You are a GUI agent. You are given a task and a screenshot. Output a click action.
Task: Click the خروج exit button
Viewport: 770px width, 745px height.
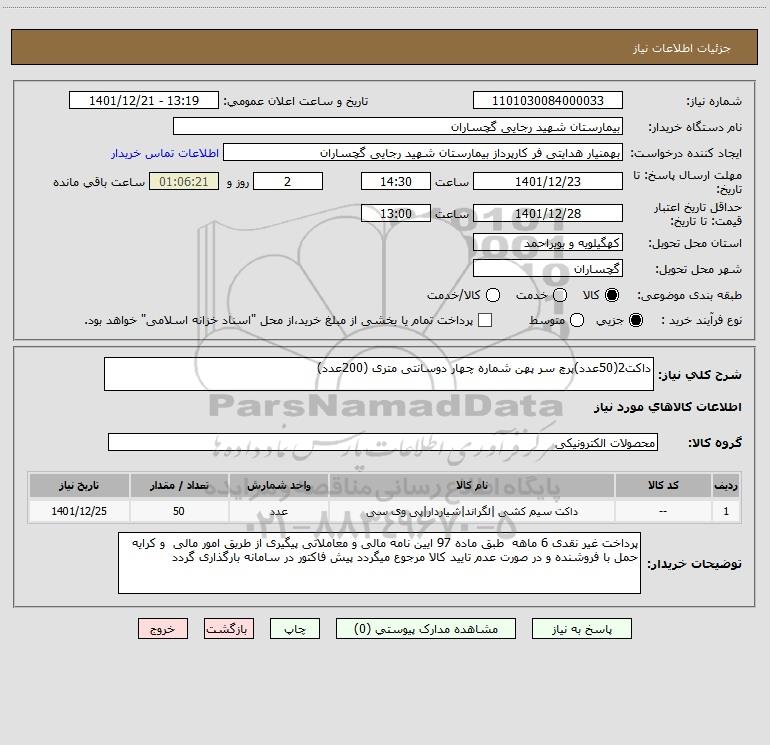tap(163, 629)
